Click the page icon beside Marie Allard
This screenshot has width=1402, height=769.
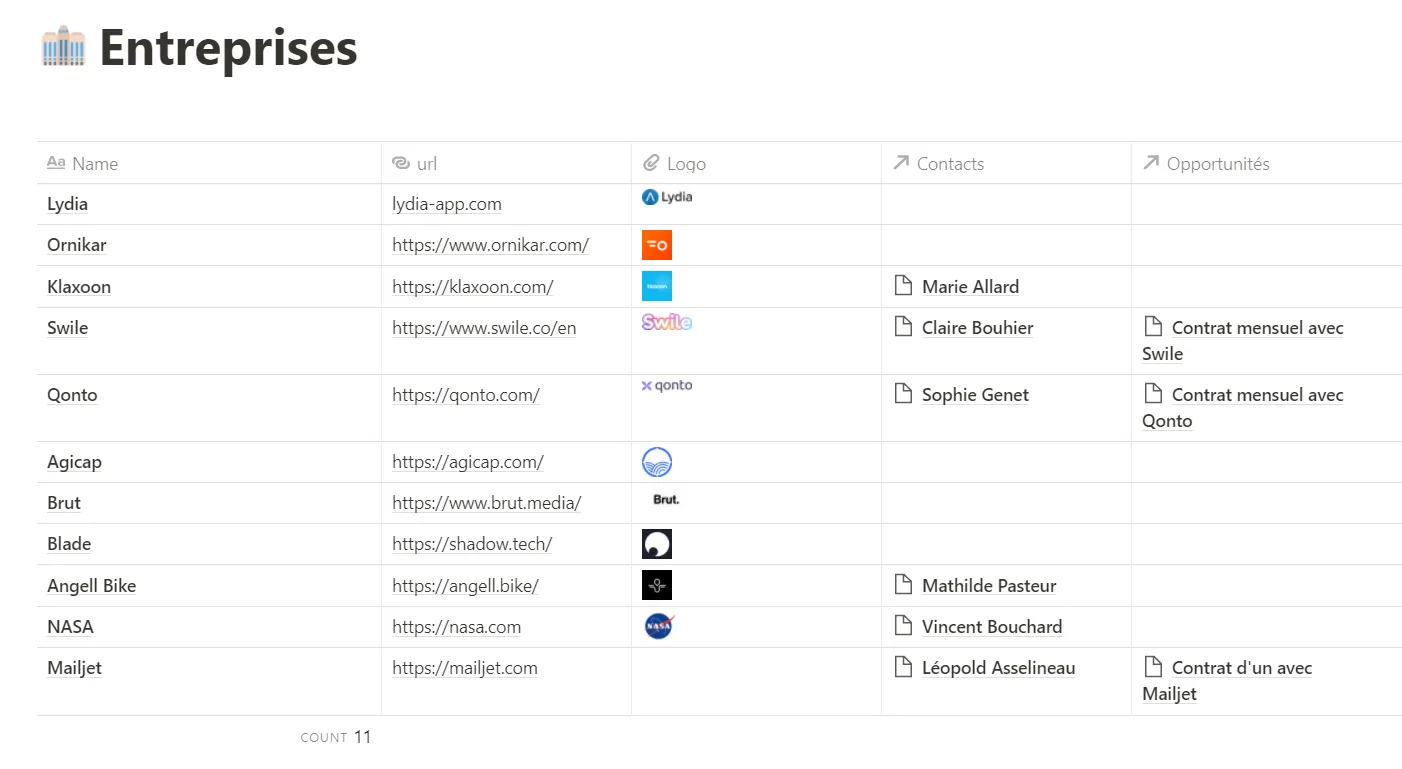click(903, 286)
